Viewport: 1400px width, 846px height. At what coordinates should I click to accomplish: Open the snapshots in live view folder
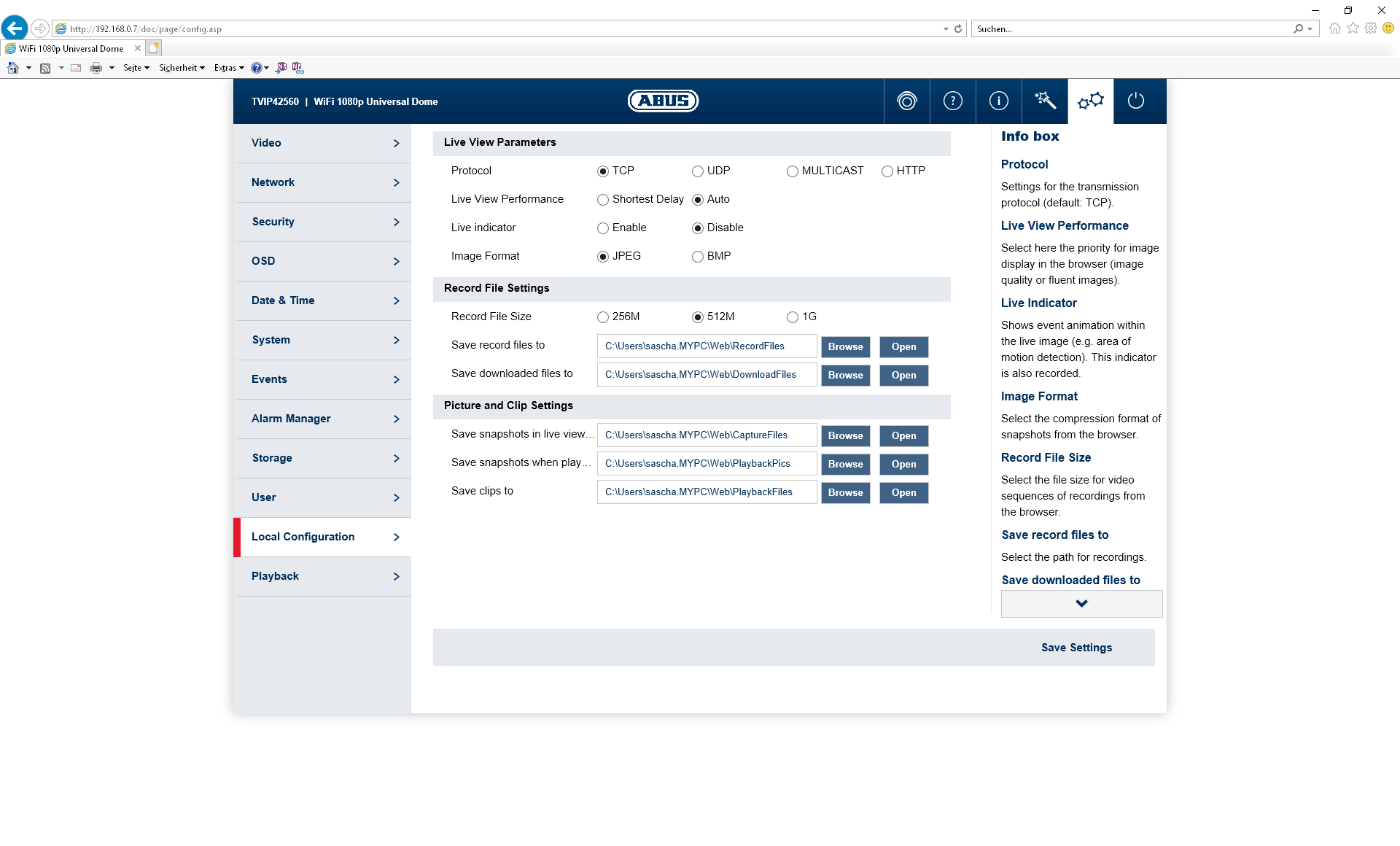(903, 436)
